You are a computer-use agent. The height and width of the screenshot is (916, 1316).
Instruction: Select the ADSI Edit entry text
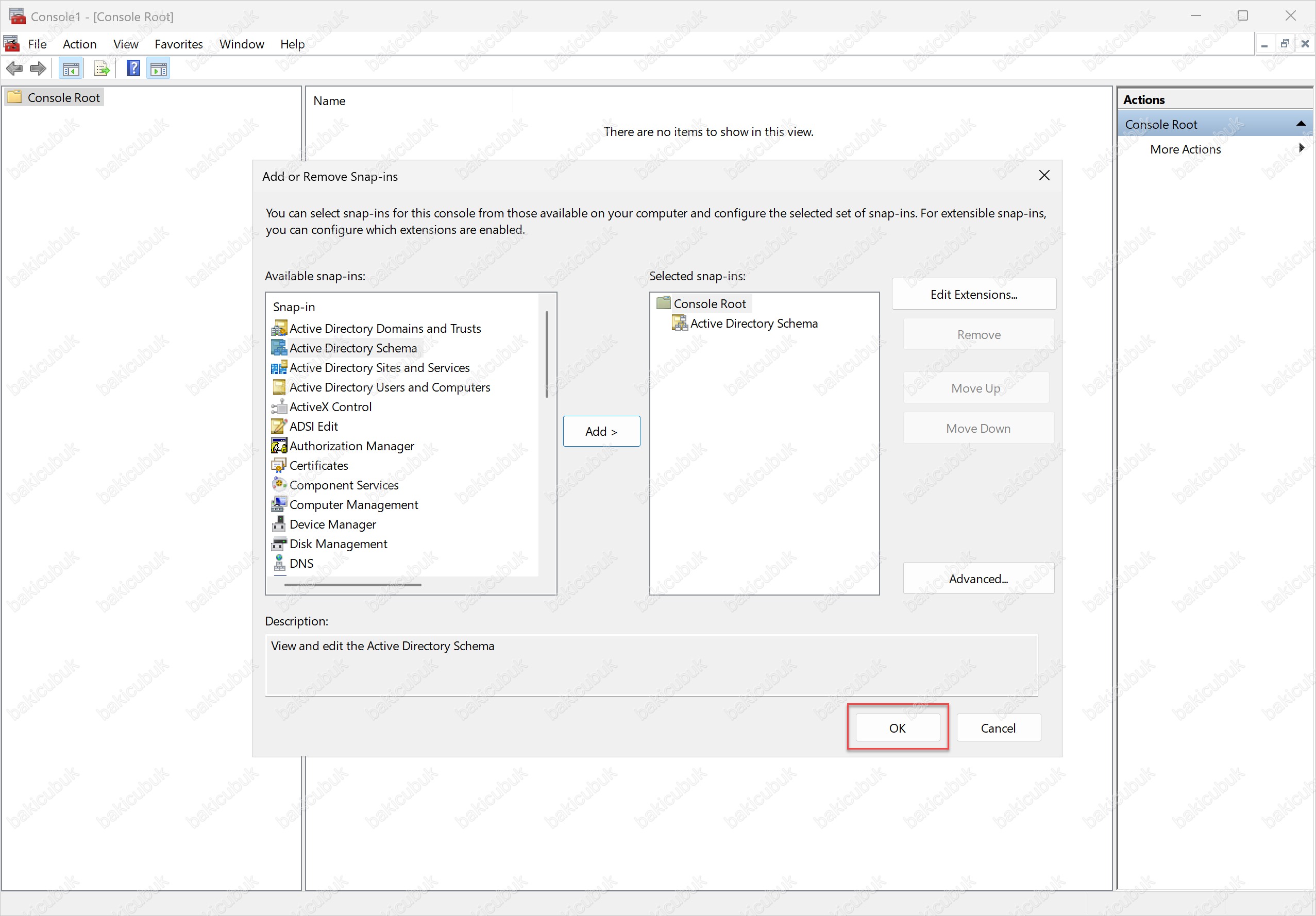click(313, 426)
